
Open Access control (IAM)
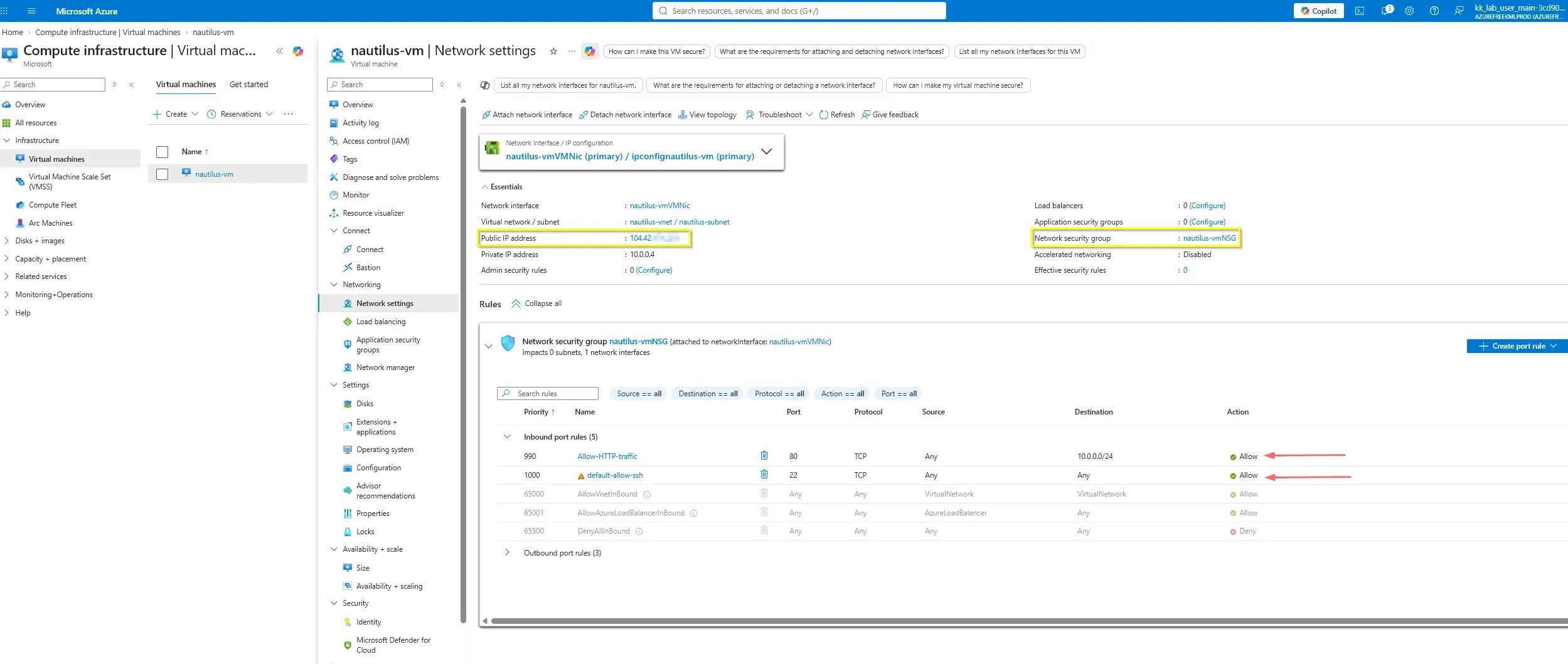376,141
